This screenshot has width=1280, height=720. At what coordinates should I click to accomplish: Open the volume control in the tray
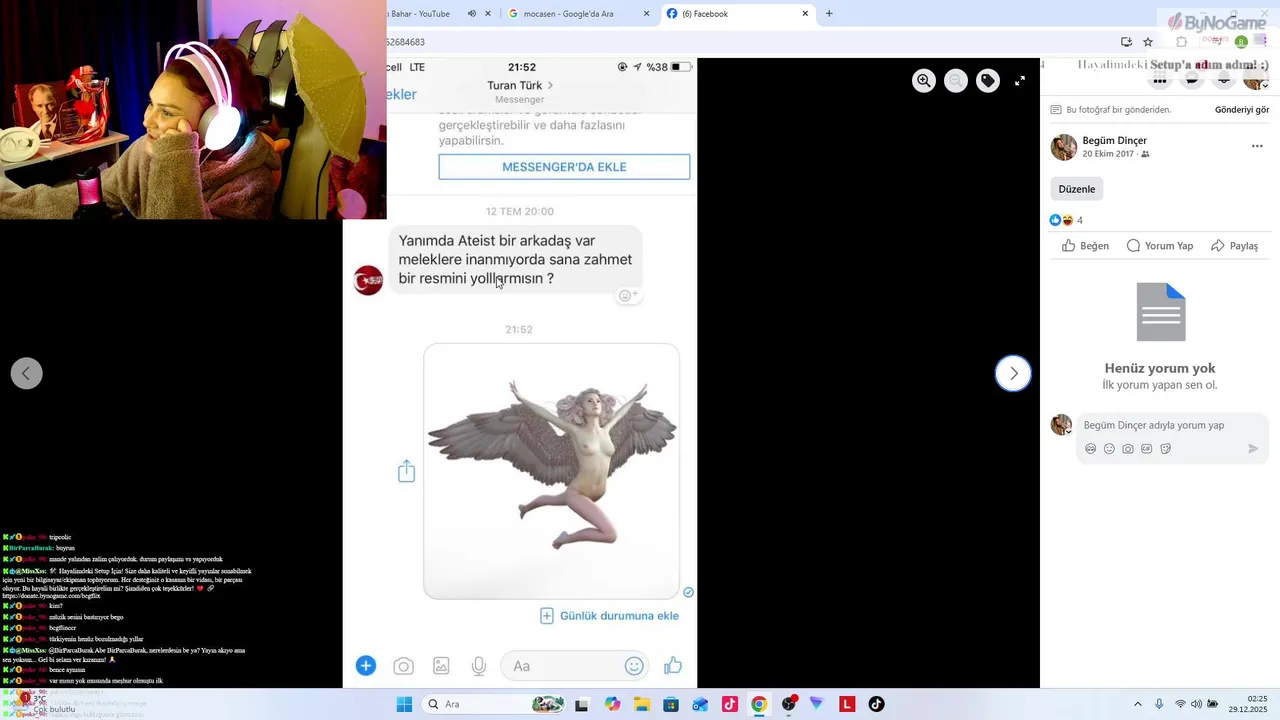coord(1197,704)
